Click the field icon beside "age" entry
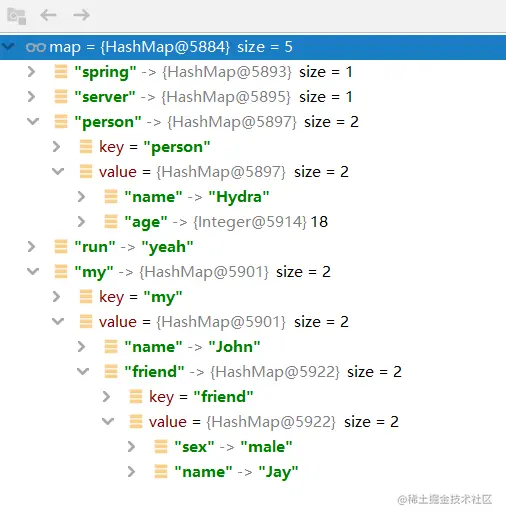This screenshot has width=506, height=519. click(111, 222)
